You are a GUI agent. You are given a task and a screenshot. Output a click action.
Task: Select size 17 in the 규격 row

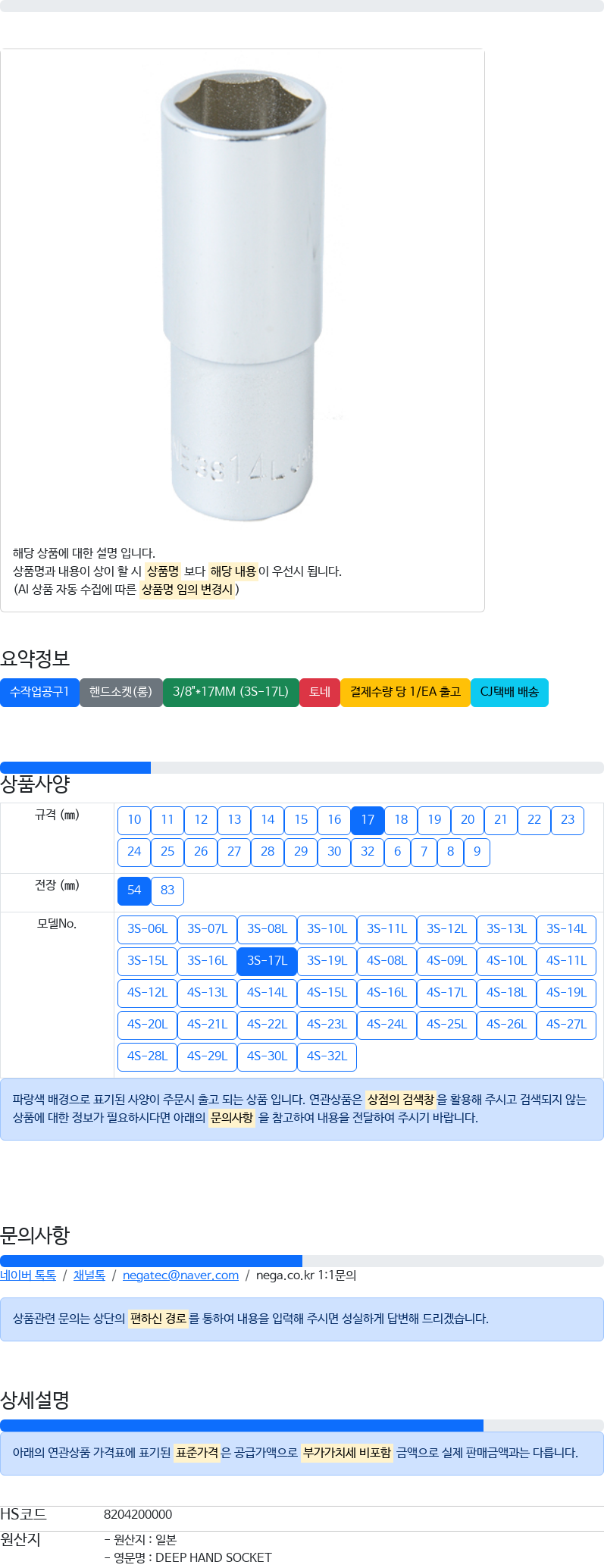click(368, 820)
